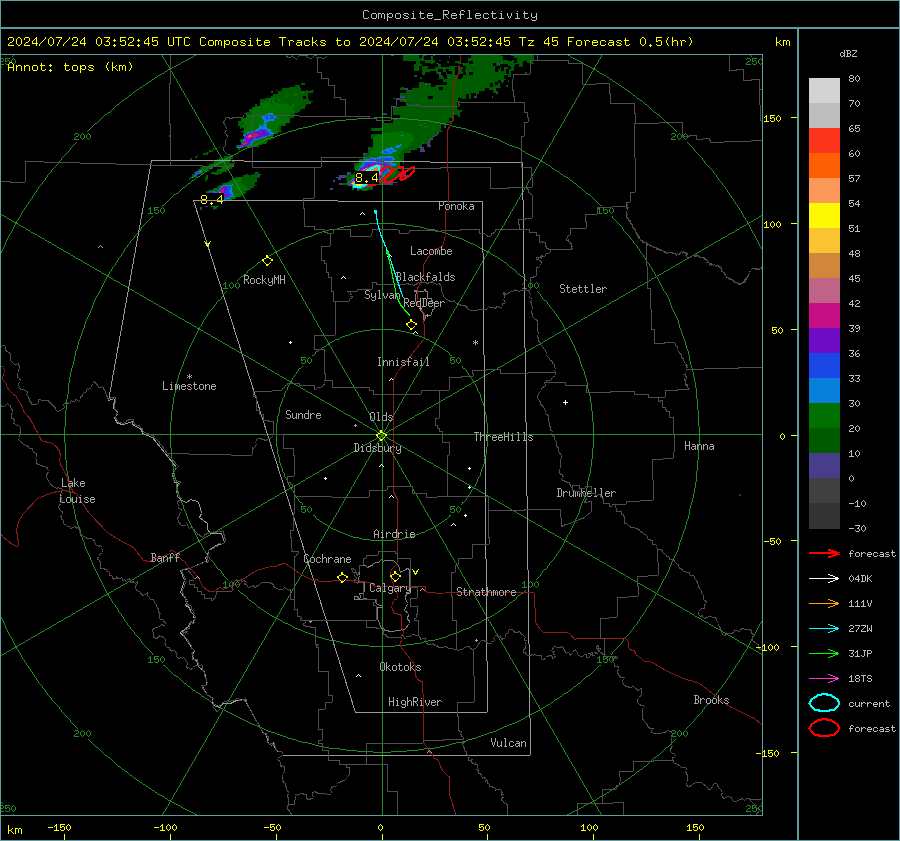This screenshot has width=900, height=841.
Task: Click the yellow diamond marker below Cochrane
Action: (x=342, y=577)
